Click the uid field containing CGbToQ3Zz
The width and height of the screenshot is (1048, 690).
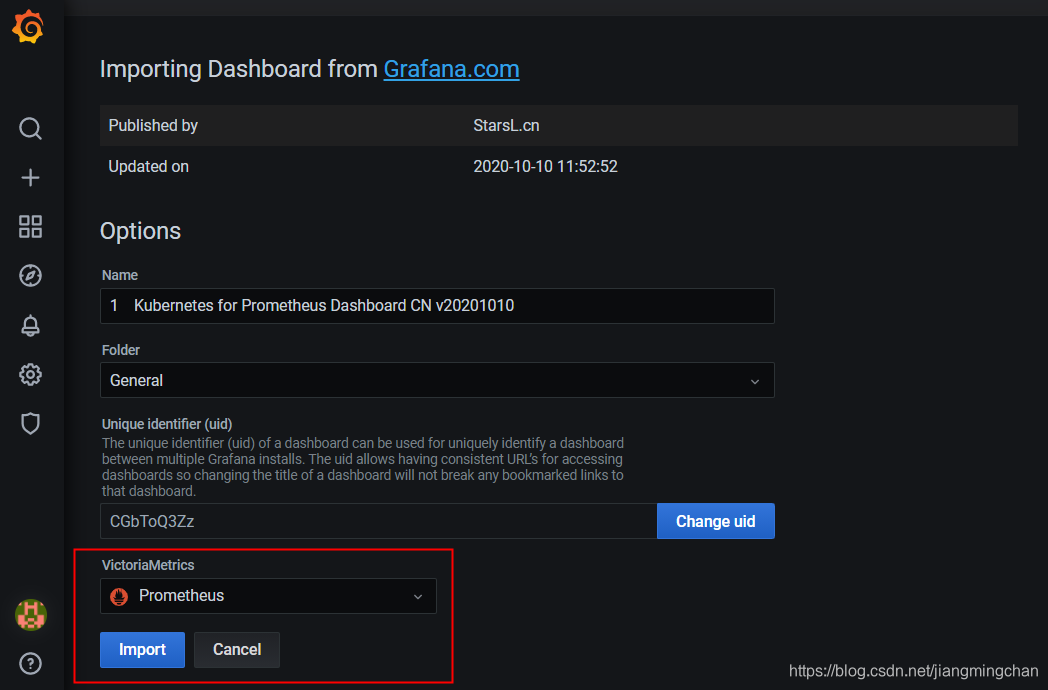378,521
